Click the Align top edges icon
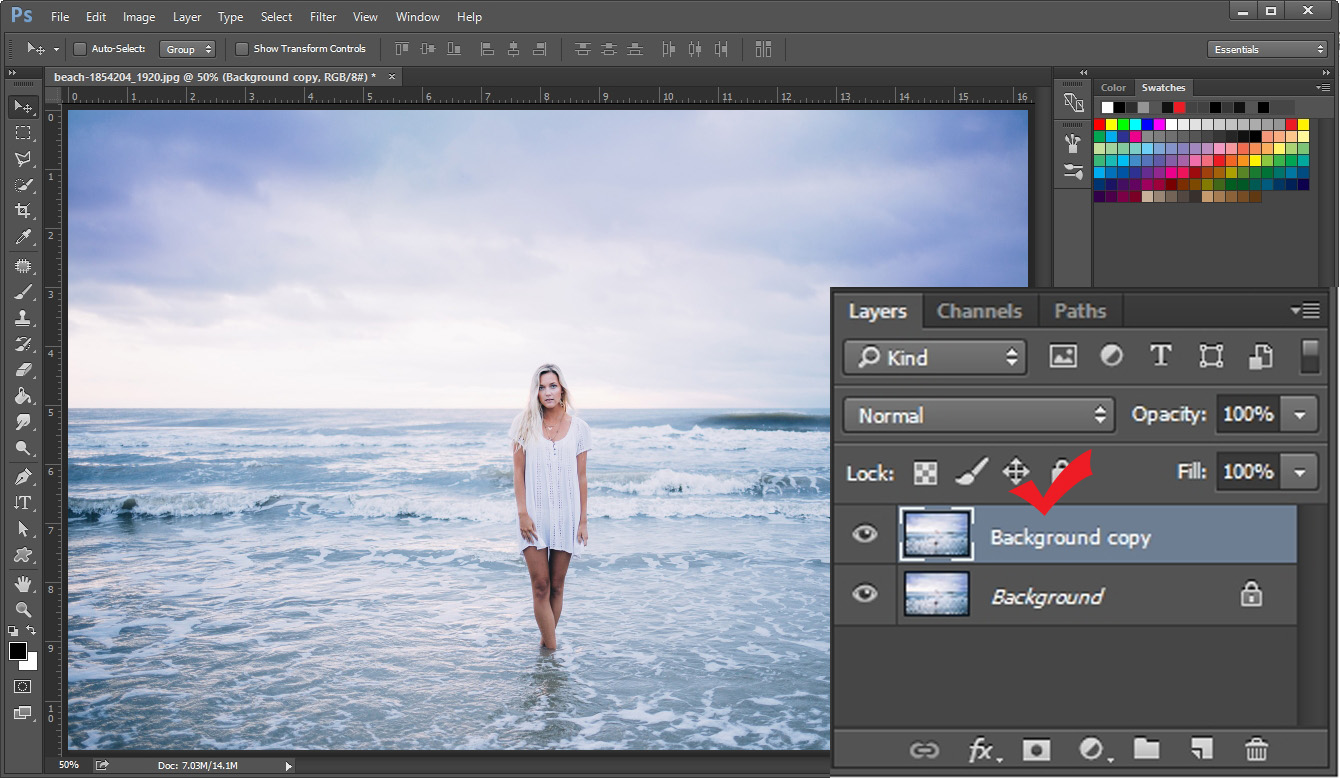The image size is (1340, 779). coord(402,49)
